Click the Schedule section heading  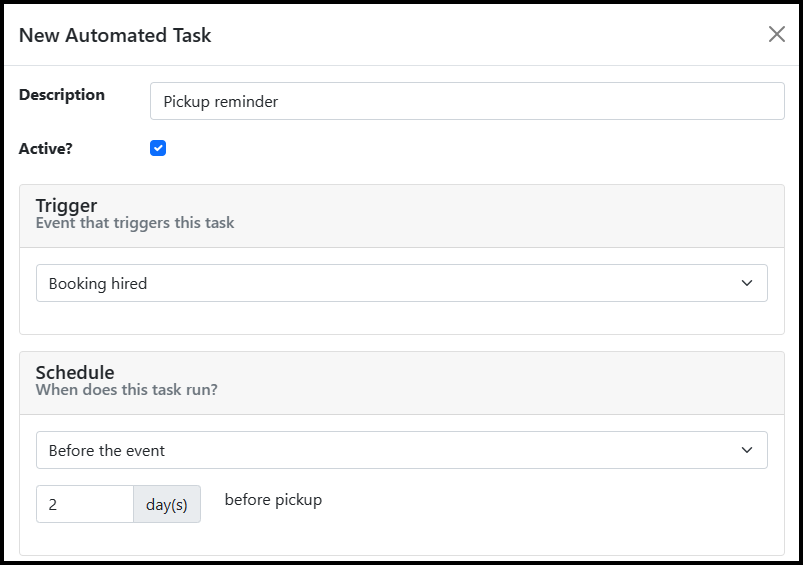pos(75,372)
